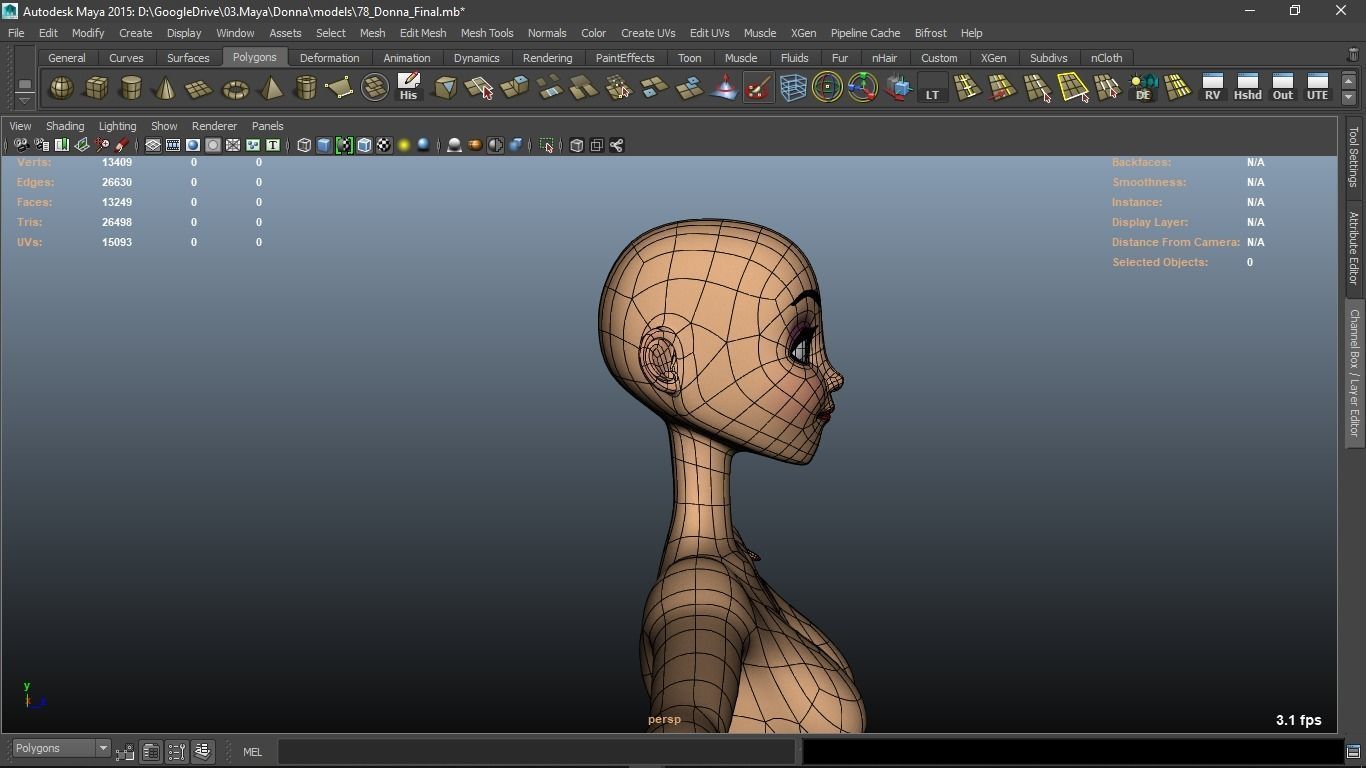Open the RV render view shelf button
The image size is (1366, 768).
tap(1212, 88)
